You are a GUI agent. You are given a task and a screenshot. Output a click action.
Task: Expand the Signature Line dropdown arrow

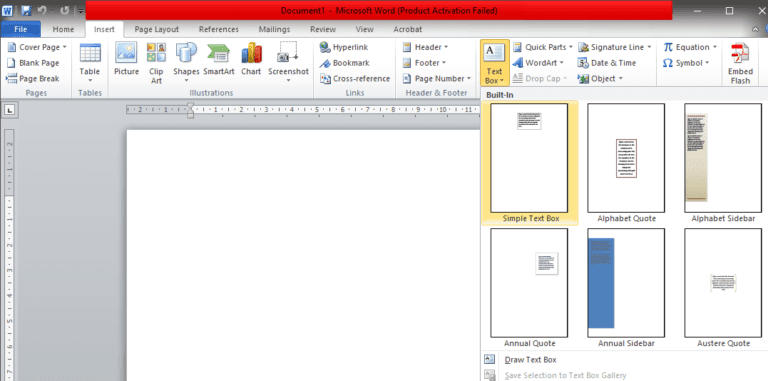(x=649, y=48)
